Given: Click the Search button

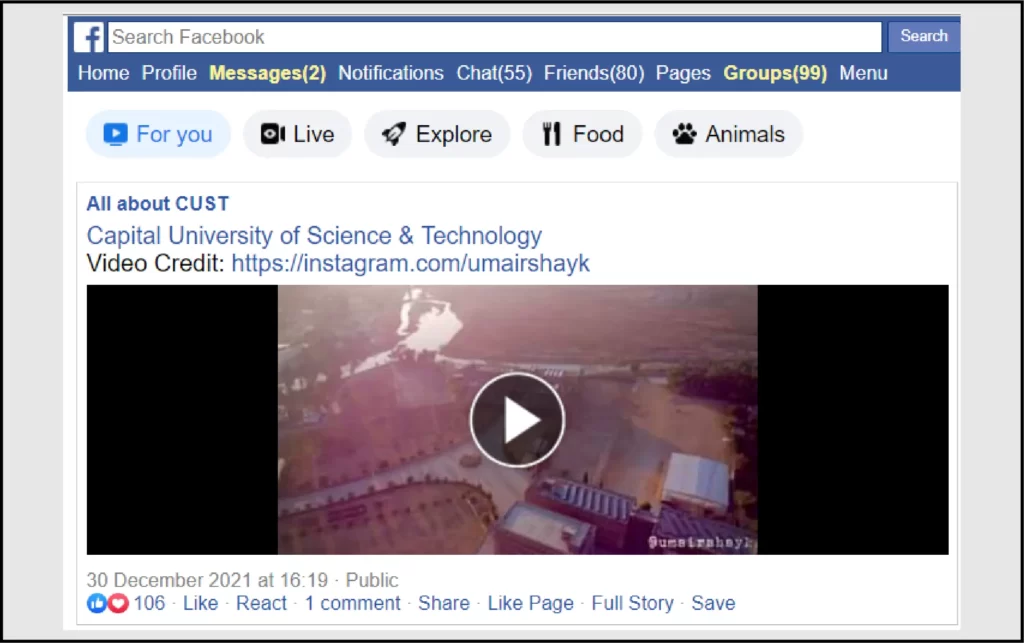Looking at the screenshot, I should pos(923,36).
